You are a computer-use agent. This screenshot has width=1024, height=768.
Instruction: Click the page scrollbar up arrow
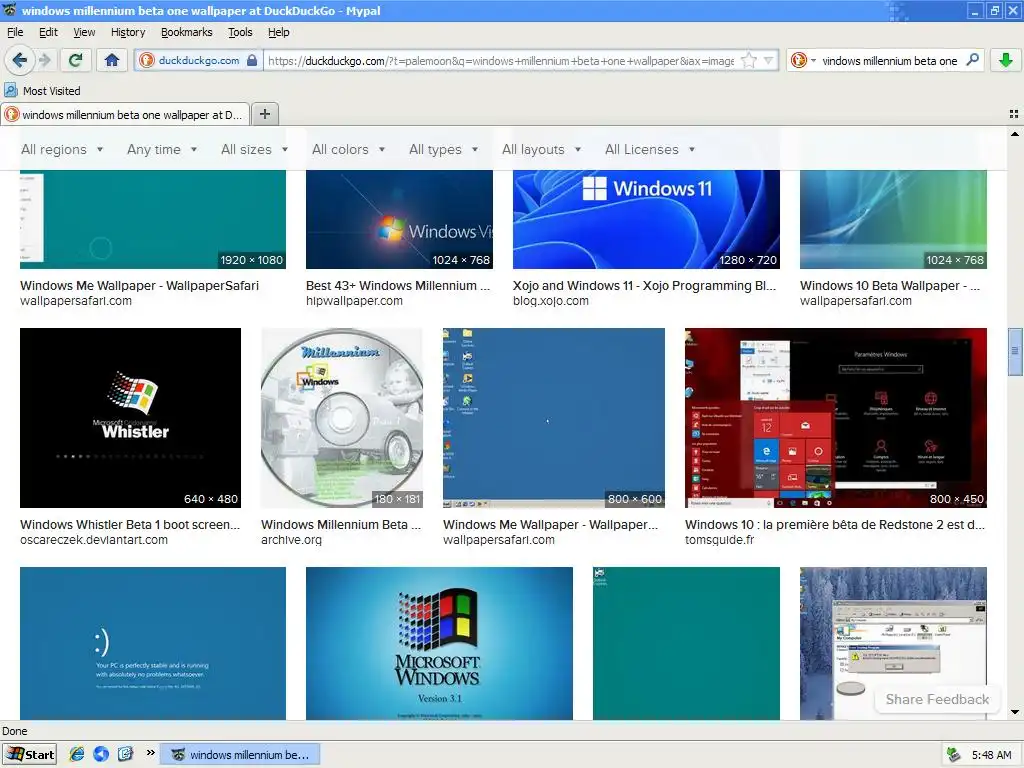click(x=1015, y=134)
